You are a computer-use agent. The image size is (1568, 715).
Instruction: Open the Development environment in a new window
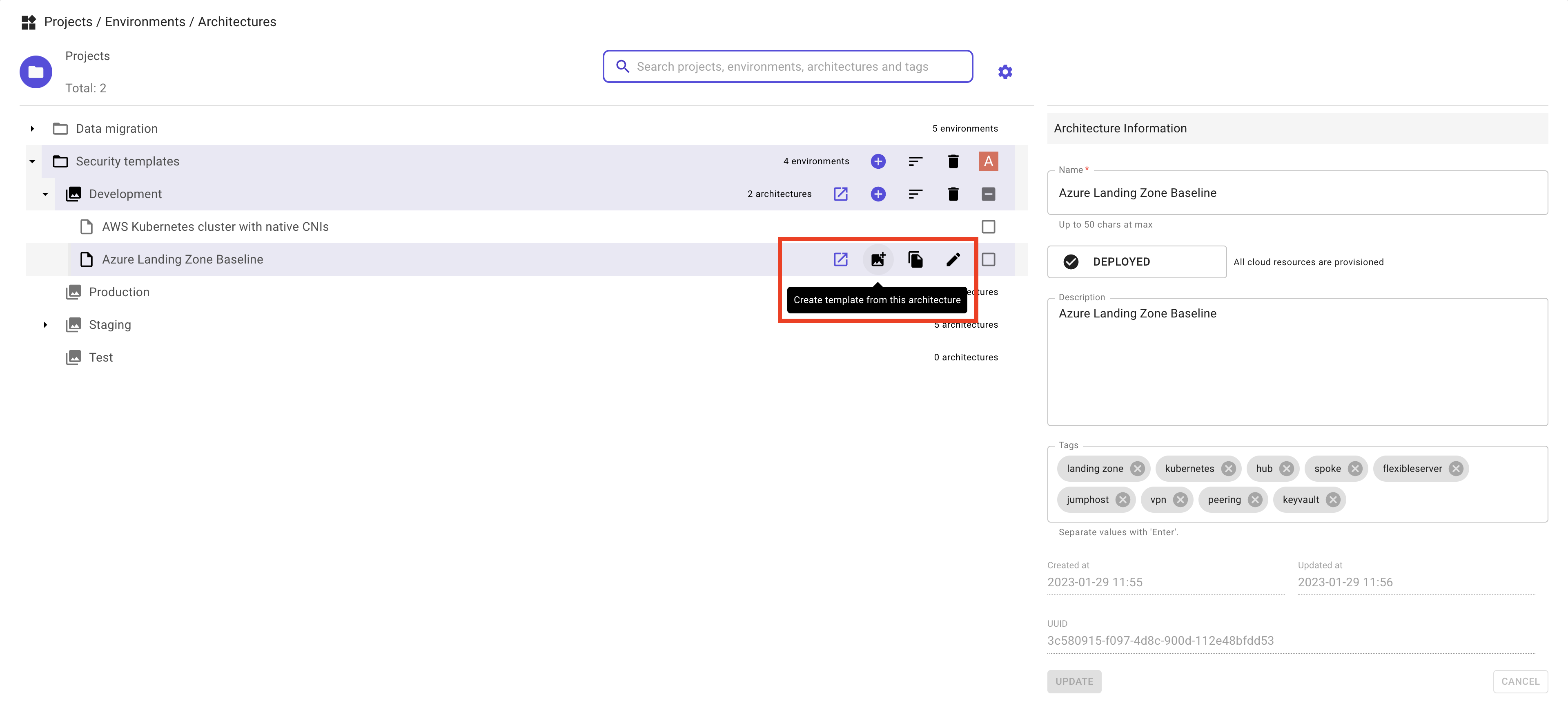[840, 194]
